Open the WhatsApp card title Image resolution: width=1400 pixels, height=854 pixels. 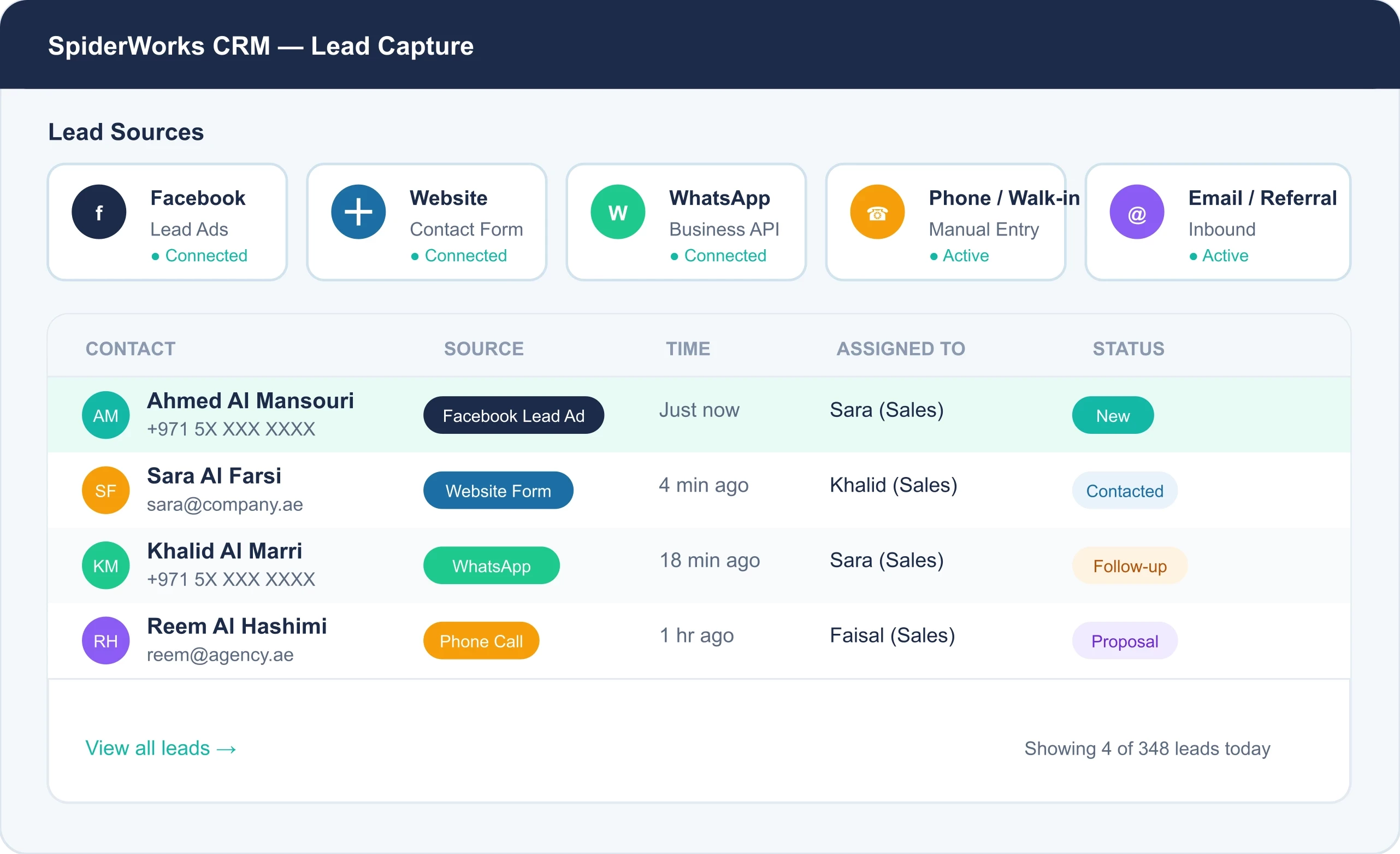719,198
